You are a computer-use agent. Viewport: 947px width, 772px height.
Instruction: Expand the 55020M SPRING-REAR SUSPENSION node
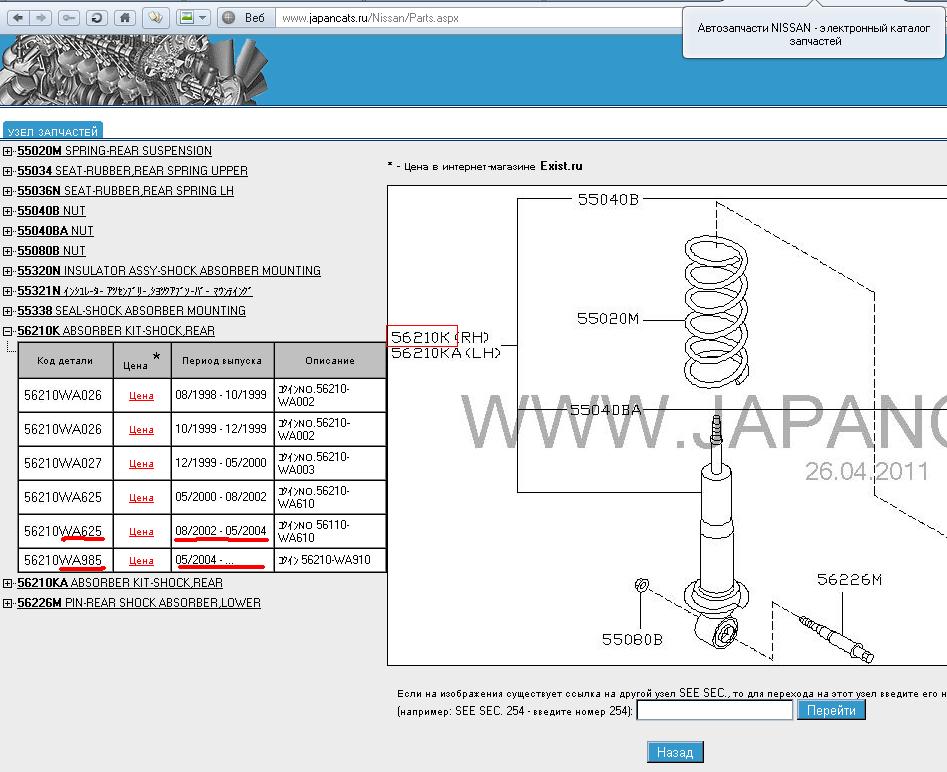(7, 151)
